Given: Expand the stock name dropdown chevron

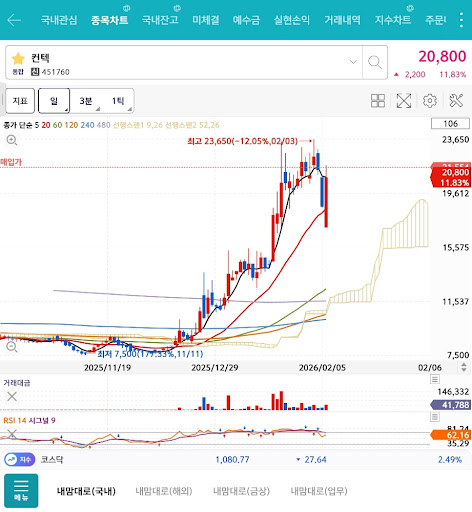Looking at the screenshot, I should (x=353, y=62).
